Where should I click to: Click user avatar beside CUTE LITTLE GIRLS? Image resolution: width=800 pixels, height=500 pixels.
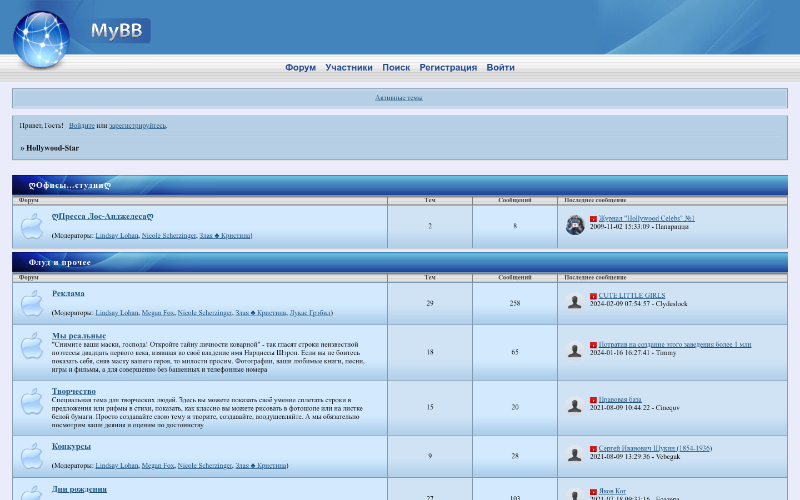pos(575,302)
